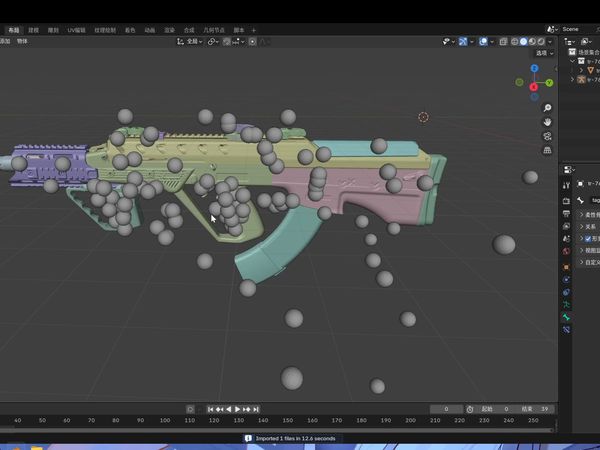Toggle snapping magnet in viewport header
The image size is (600, 450).
pos(227,41)
